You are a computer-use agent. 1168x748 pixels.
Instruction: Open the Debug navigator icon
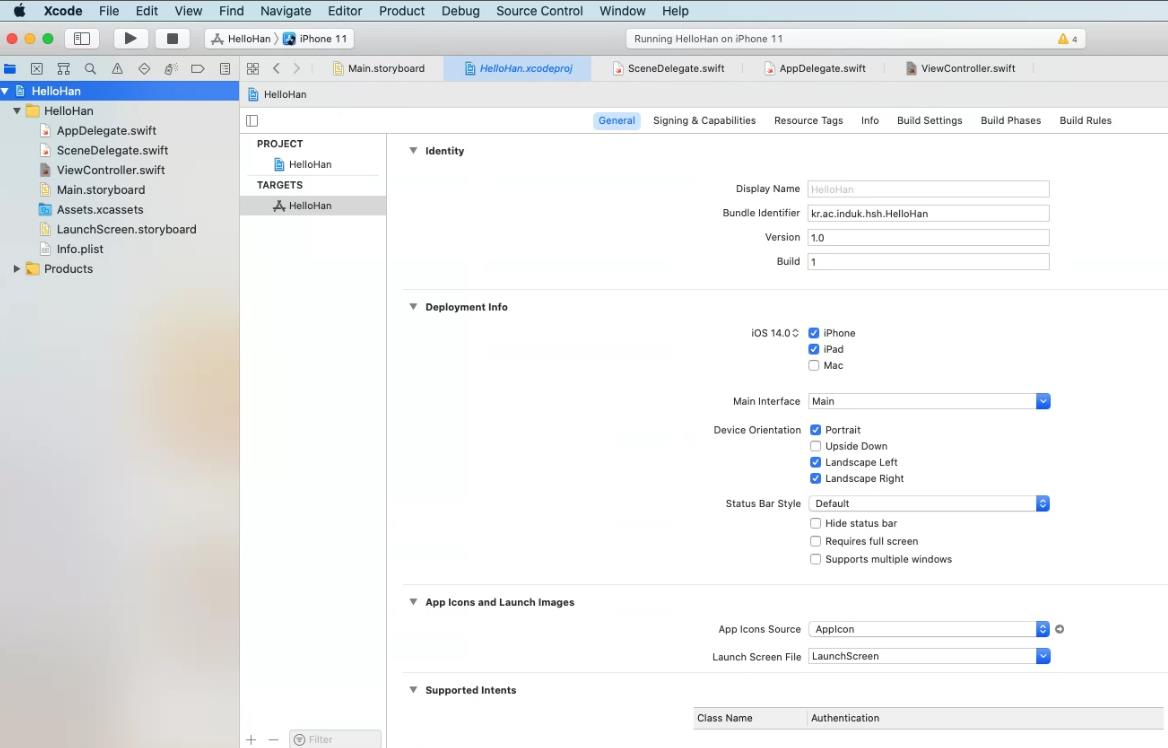171,69
